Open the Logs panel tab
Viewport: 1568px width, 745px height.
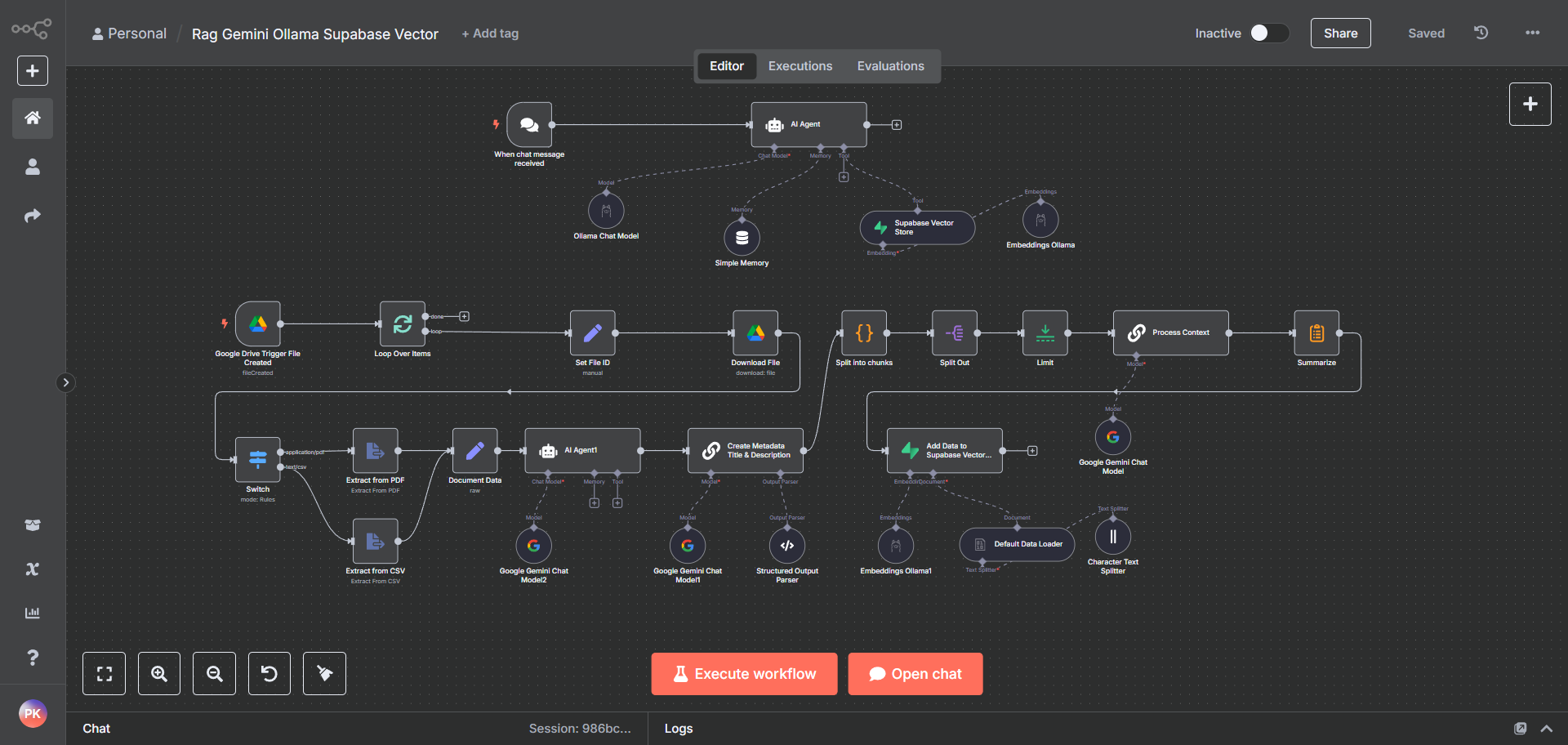click(x=679, y=729)
